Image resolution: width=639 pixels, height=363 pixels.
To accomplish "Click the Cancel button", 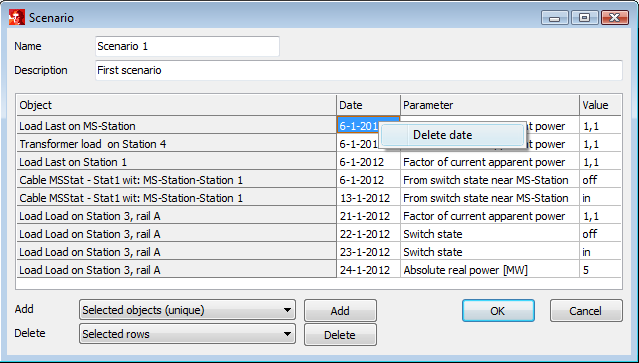I will pyautogui.click(x=586, y=311).
